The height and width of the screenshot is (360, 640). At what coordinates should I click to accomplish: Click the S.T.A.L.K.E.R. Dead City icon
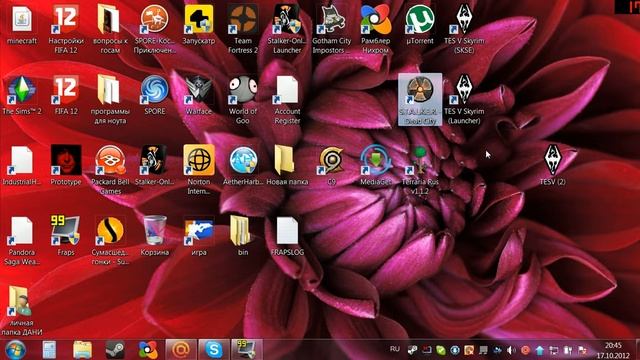coord(420,100)
